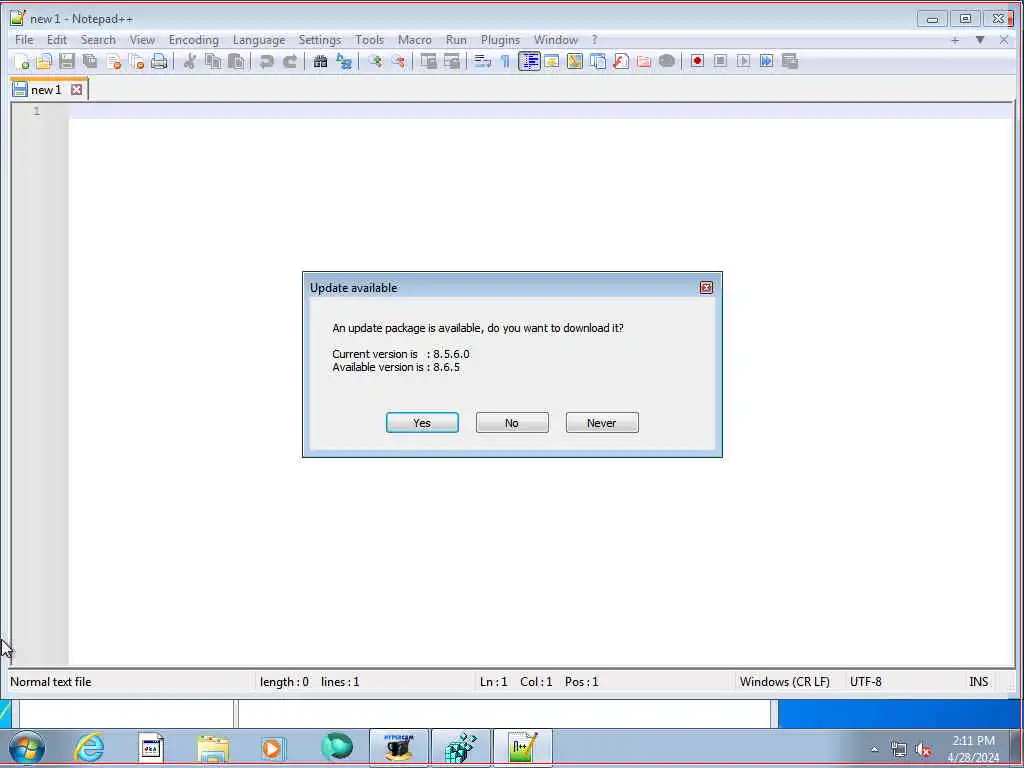Open Internet Explorer from taskbar
The width and height of the screenshot is (1024, 768).
point(89,748)
